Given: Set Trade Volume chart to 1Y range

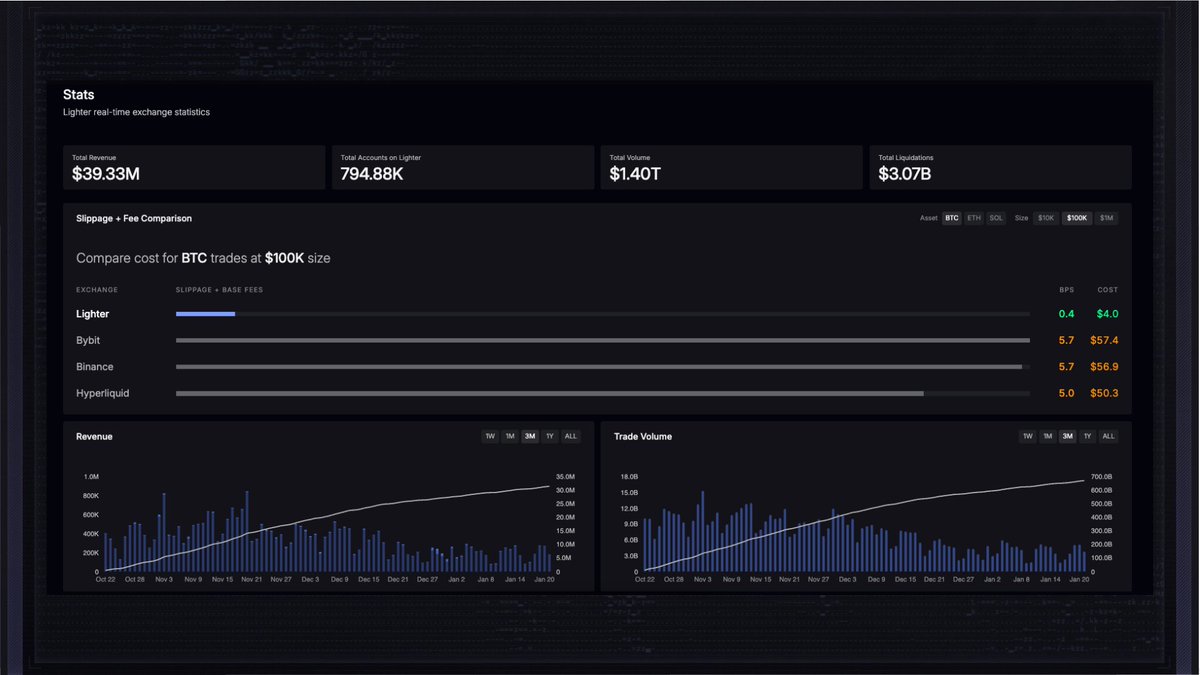Looking at the screenshot, I should coord(1087,436).
